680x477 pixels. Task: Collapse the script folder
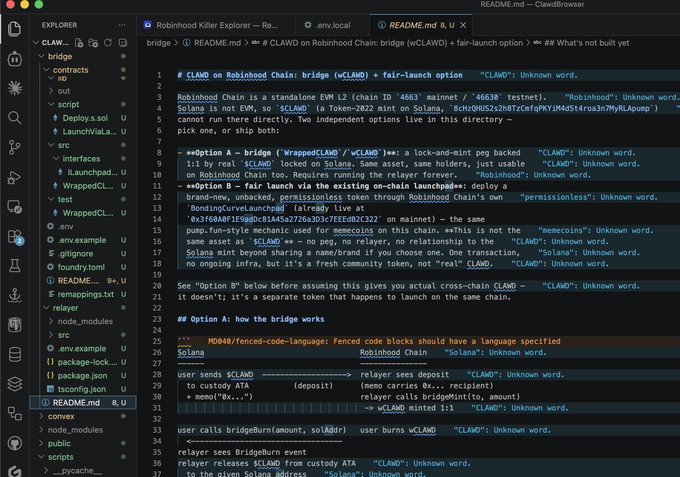pos(68,105)
